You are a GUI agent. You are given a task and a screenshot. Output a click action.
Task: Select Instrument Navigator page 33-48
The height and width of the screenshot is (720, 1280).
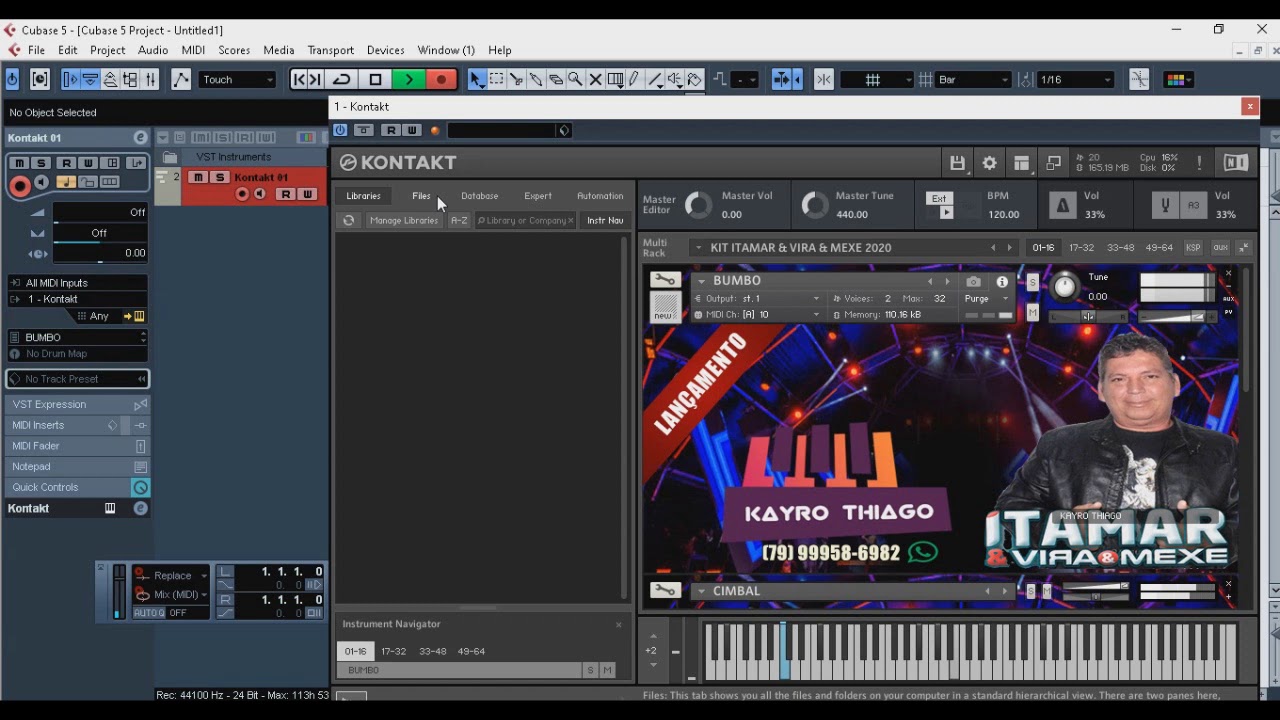(433, 651)
